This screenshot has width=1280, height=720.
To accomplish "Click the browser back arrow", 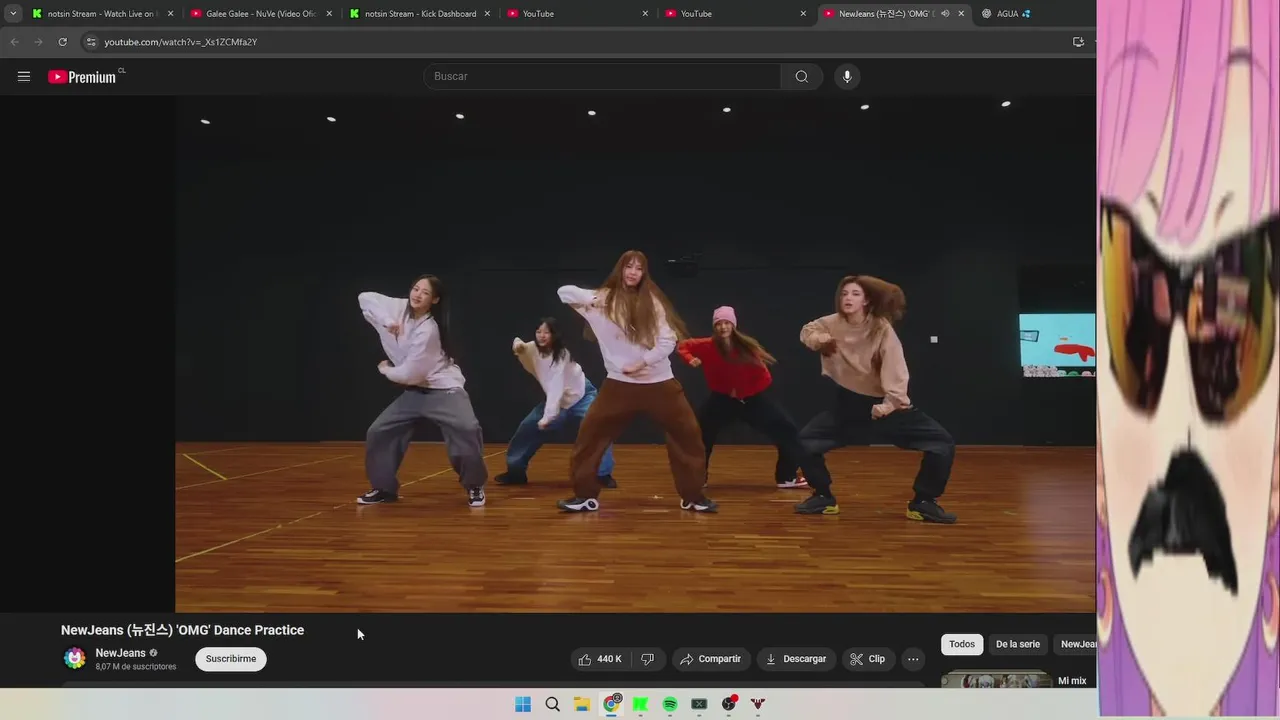I will pos(14,42).
